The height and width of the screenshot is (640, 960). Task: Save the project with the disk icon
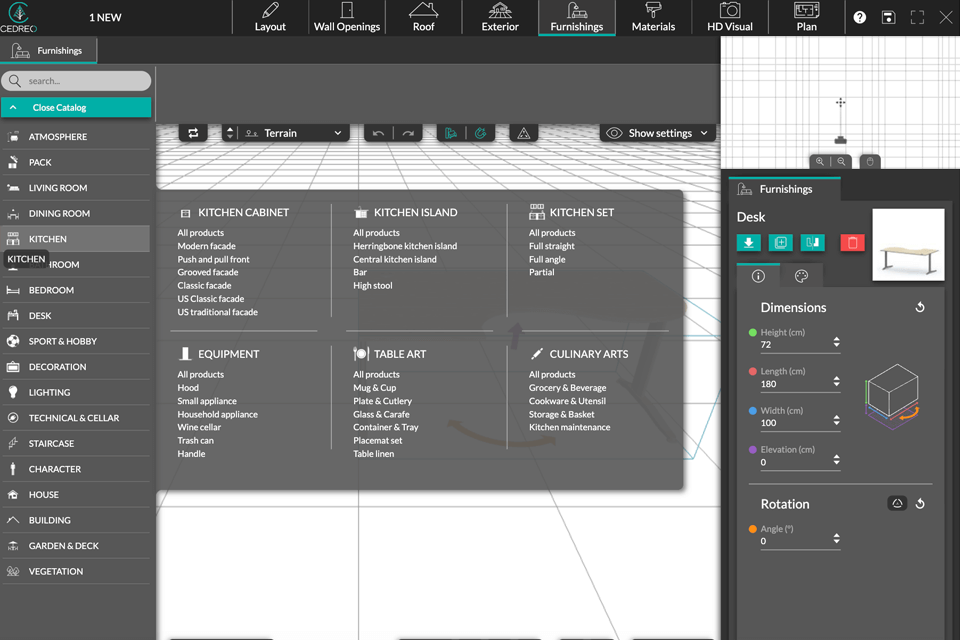[x=888, y=17]
